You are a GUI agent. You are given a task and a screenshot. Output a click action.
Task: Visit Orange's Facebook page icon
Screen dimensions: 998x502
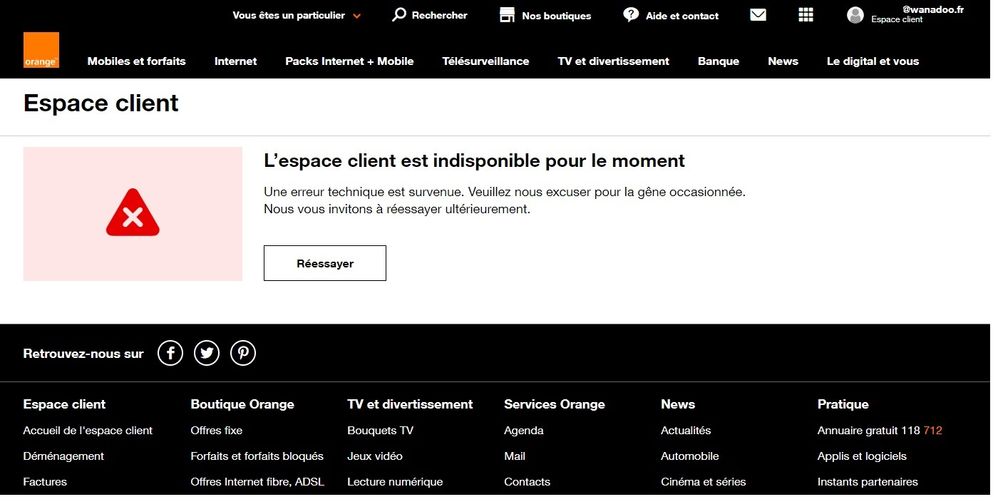[170, 353]
